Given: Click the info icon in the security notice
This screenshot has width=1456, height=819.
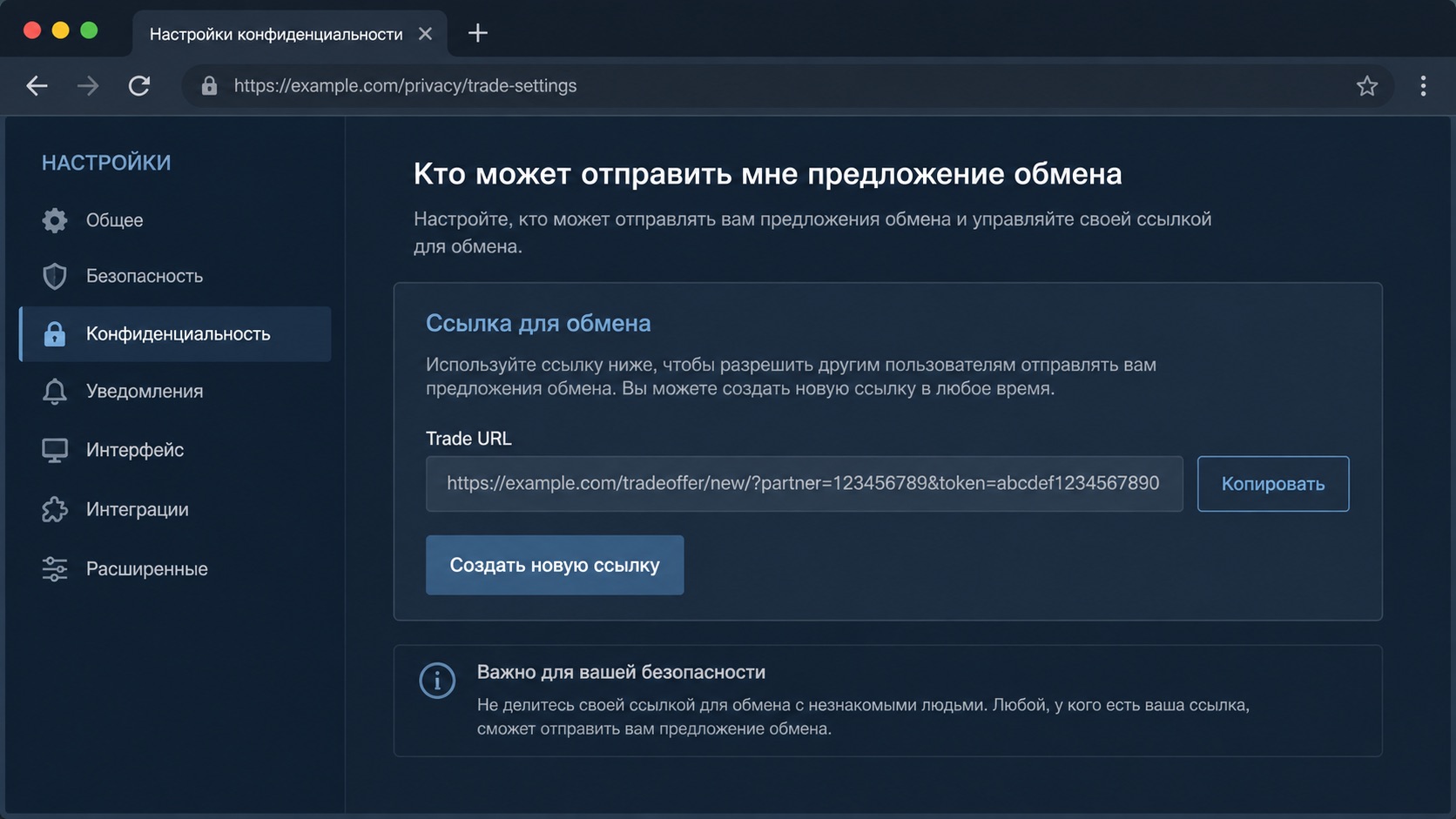Looking at the screenshot, I should pyautogui.click(x=437, y=681).
